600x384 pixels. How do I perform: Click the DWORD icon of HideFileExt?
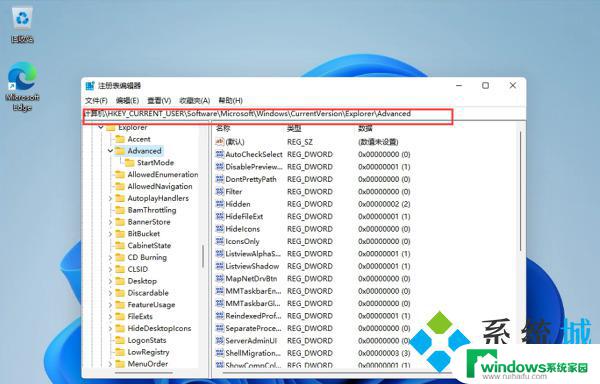tap(220, 216)
